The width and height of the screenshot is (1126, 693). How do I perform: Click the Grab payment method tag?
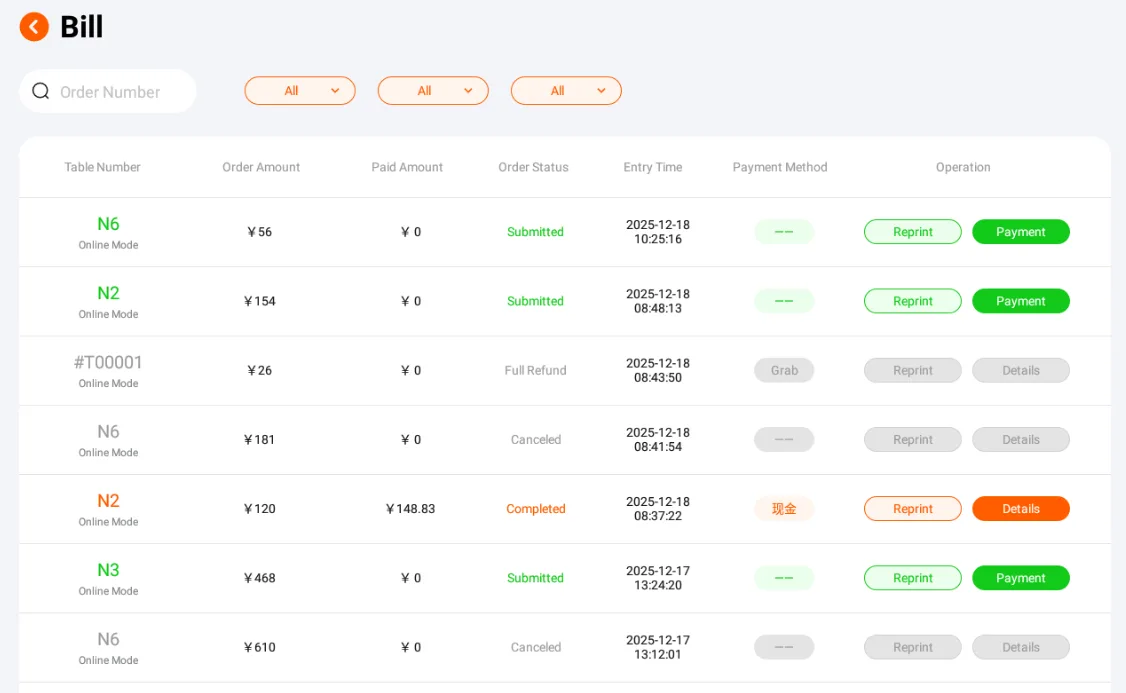784,371
